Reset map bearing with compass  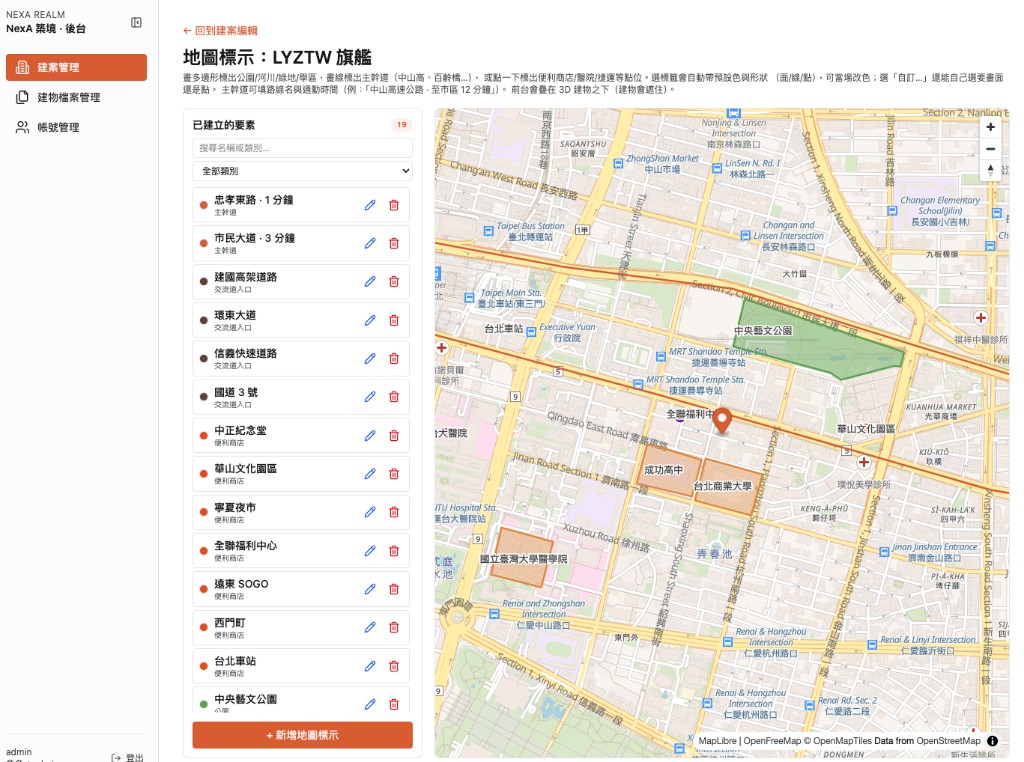tap(990, 170)
